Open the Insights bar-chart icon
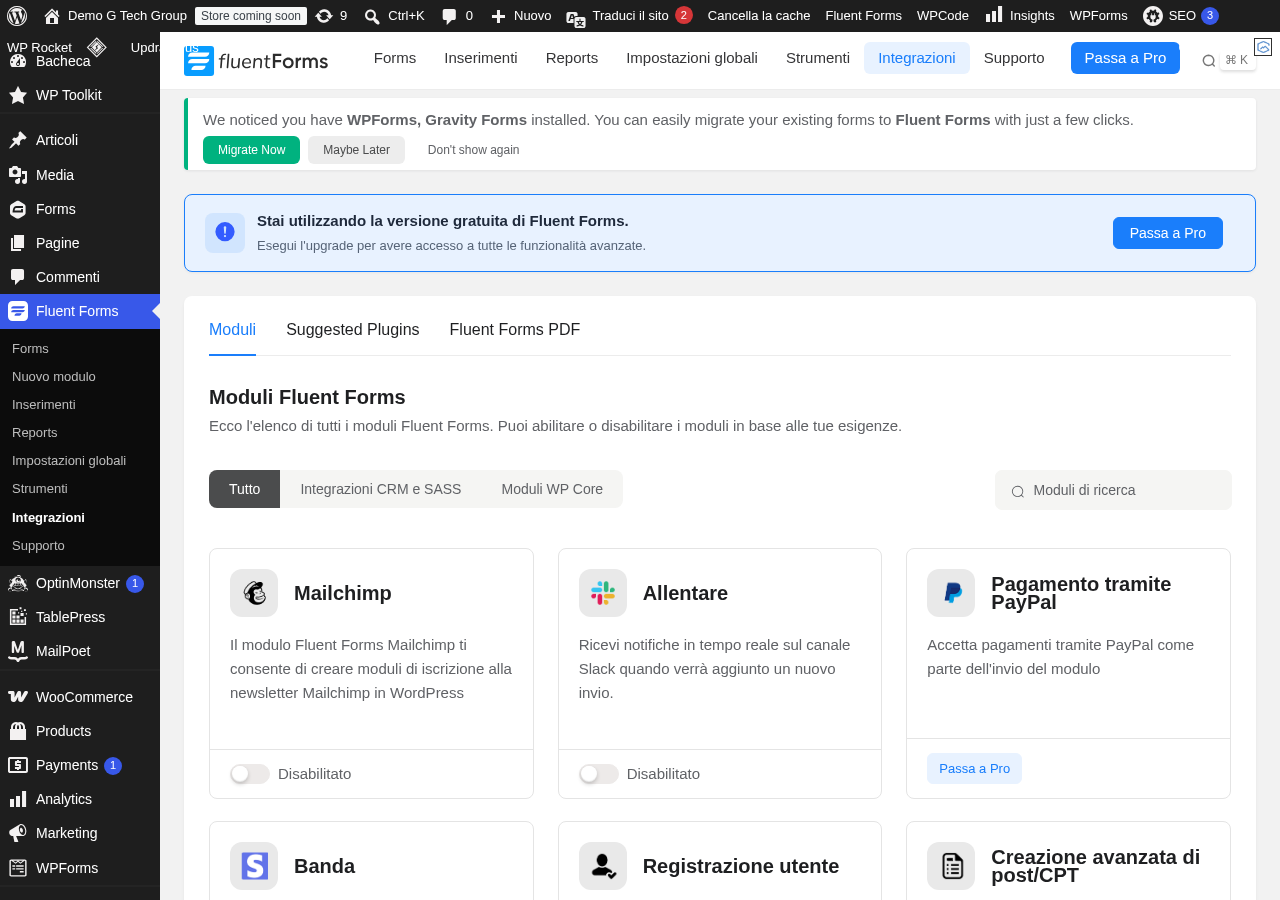This screenshot has width=1280, height=900. point(994,15)
